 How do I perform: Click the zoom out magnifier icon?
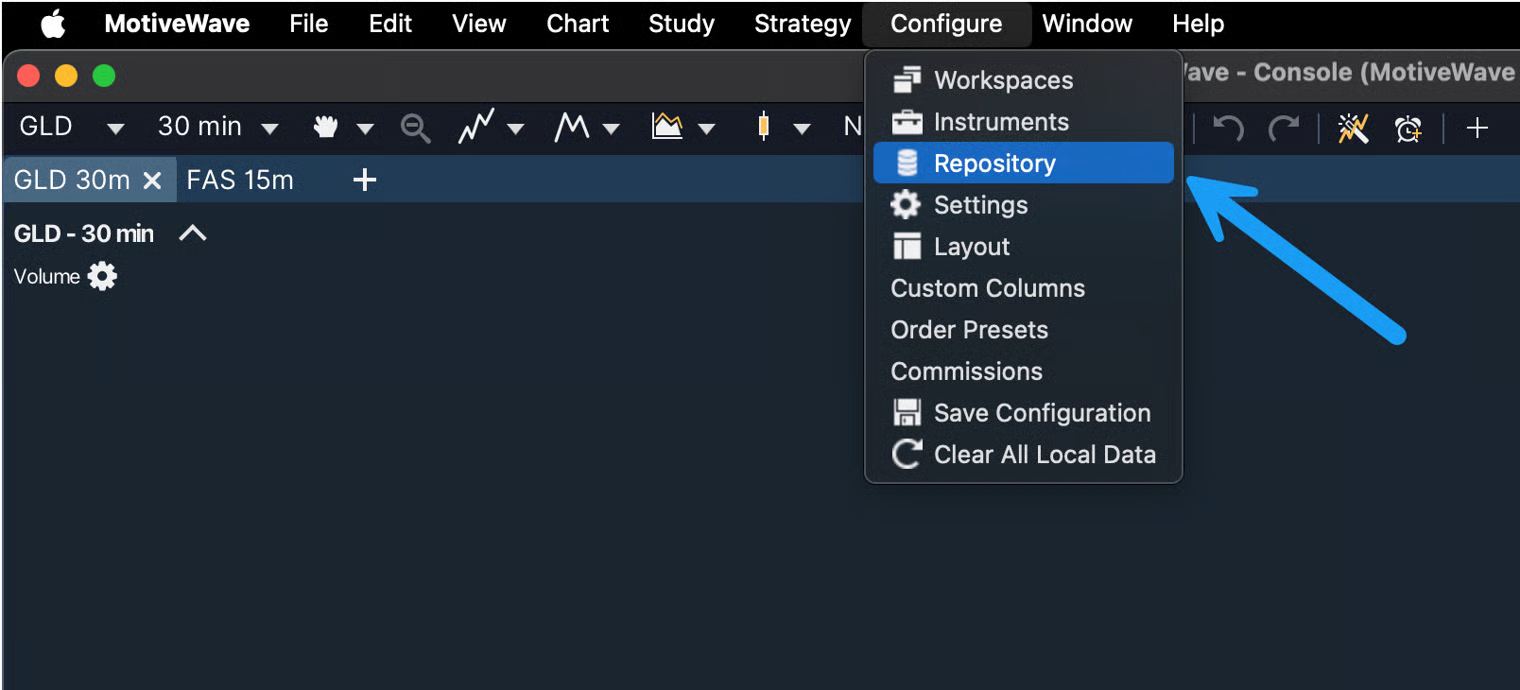click(415, 128)
